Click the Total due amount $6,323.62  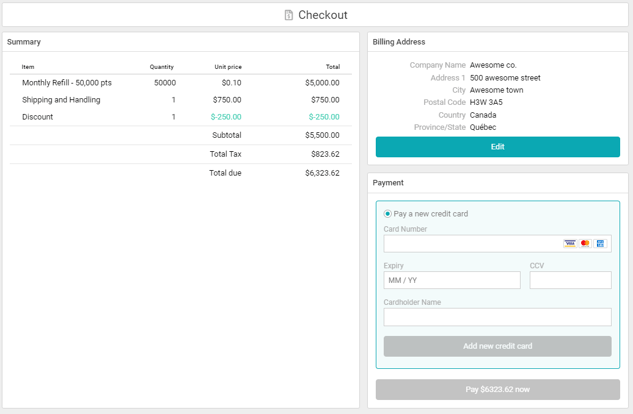click(322, 173)
